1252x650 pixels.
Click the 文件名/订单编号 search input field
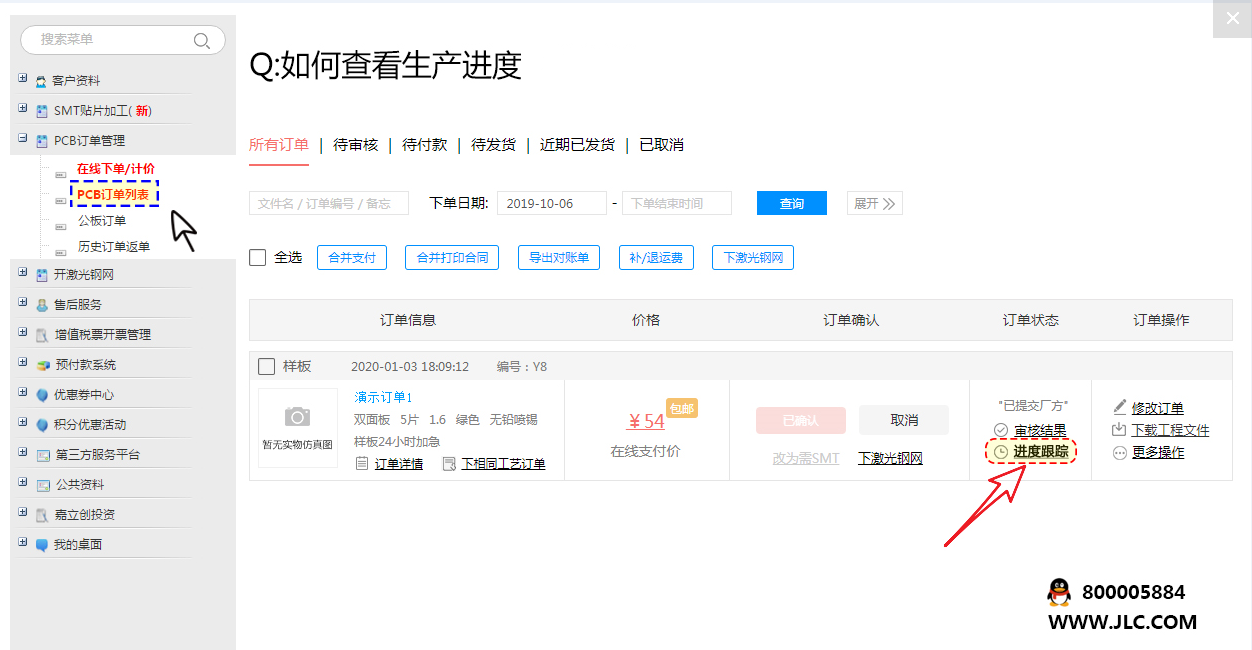click(328, 203)
